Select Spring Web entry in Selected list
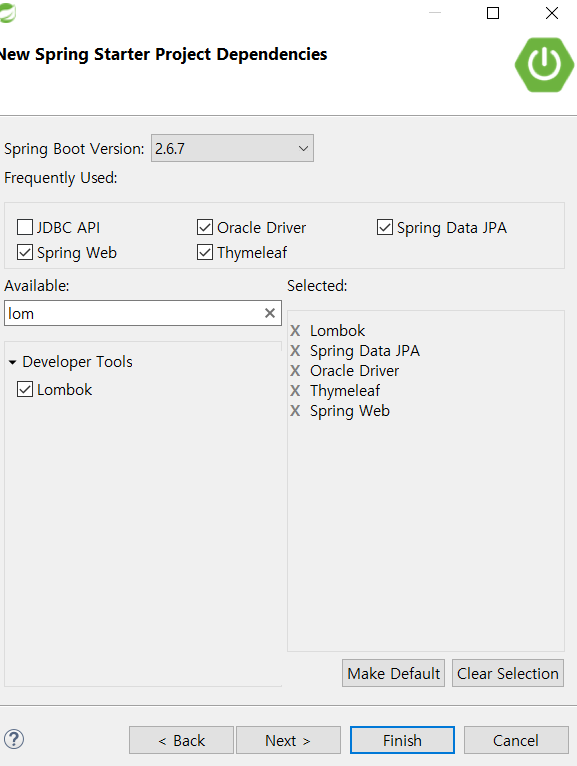Screen dimensions: 577x766 pyautogui.click(x=350, y=411)
